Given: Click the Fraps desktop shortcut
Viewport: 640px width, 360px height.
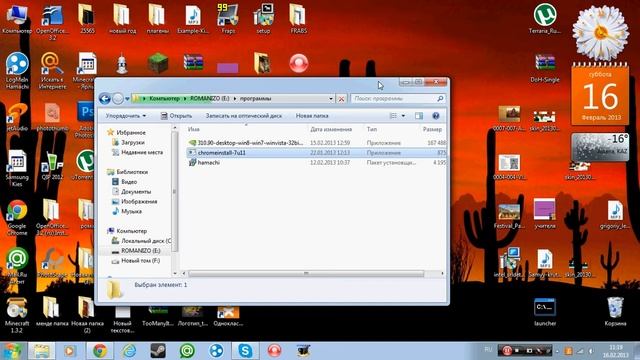Looking at the screenshot, I should 228,19.
